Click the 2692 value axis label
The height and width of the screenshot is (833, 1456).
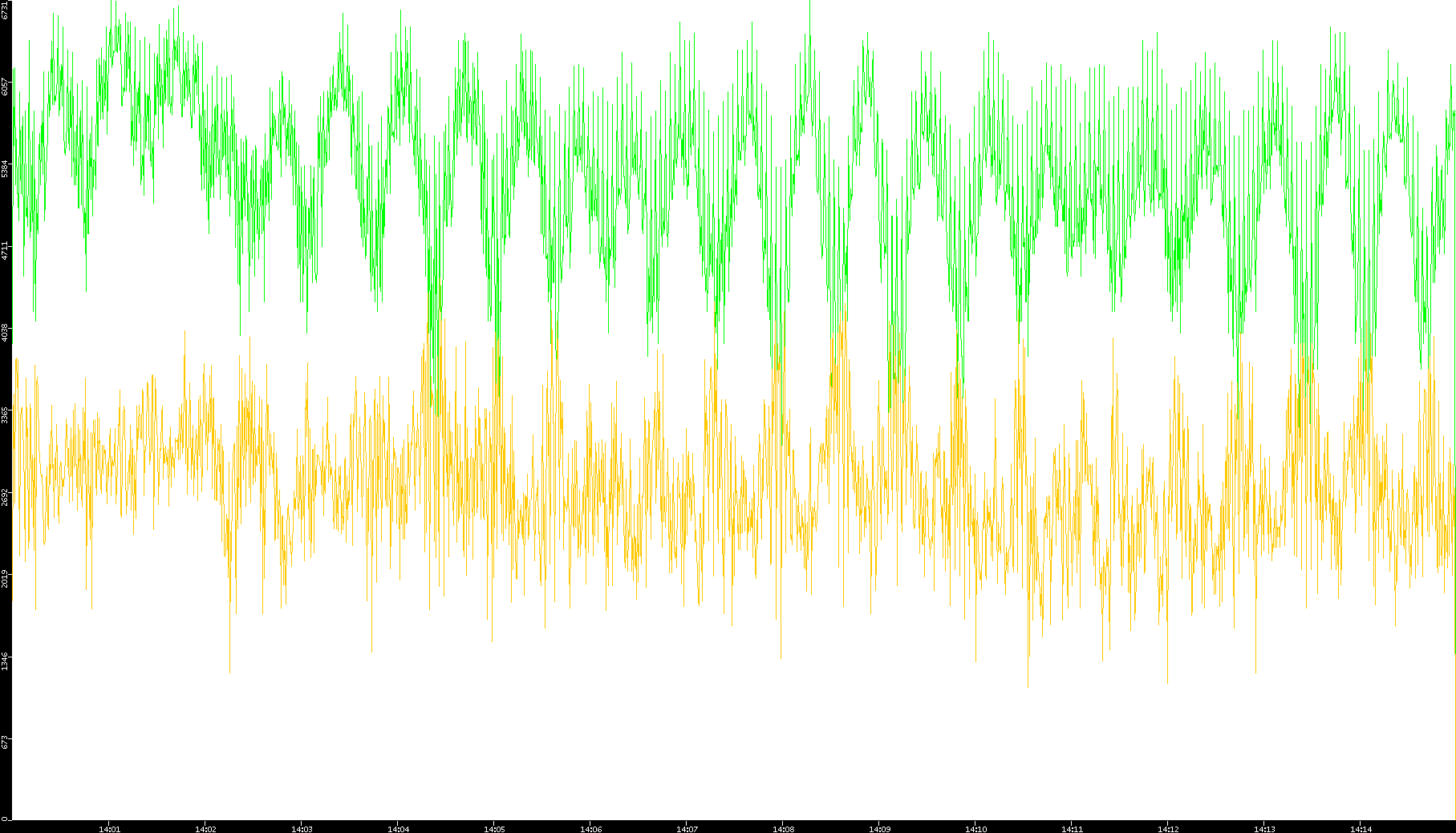6,496
